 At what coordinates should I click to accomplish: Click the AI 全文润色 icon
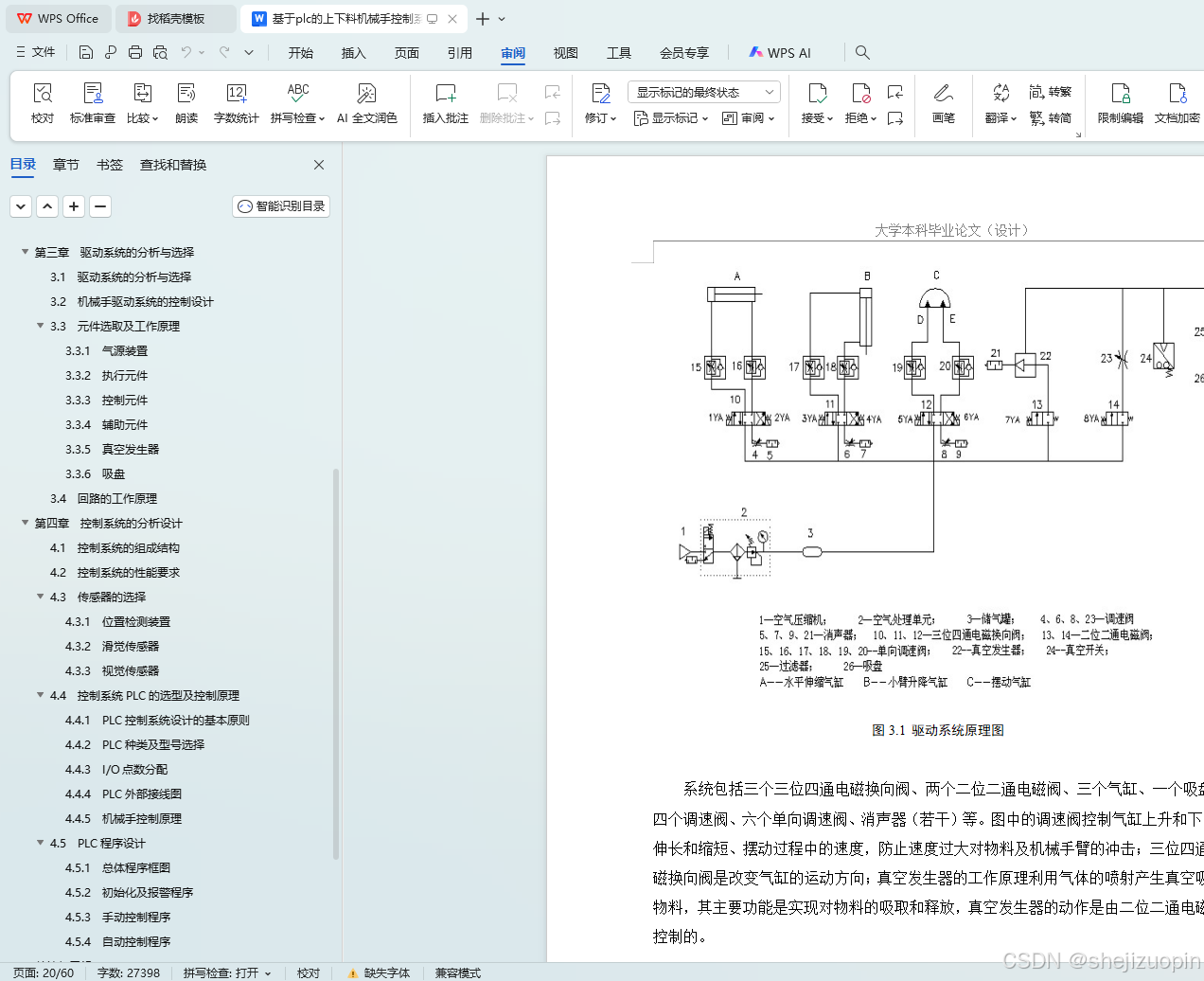coord(367,102)
